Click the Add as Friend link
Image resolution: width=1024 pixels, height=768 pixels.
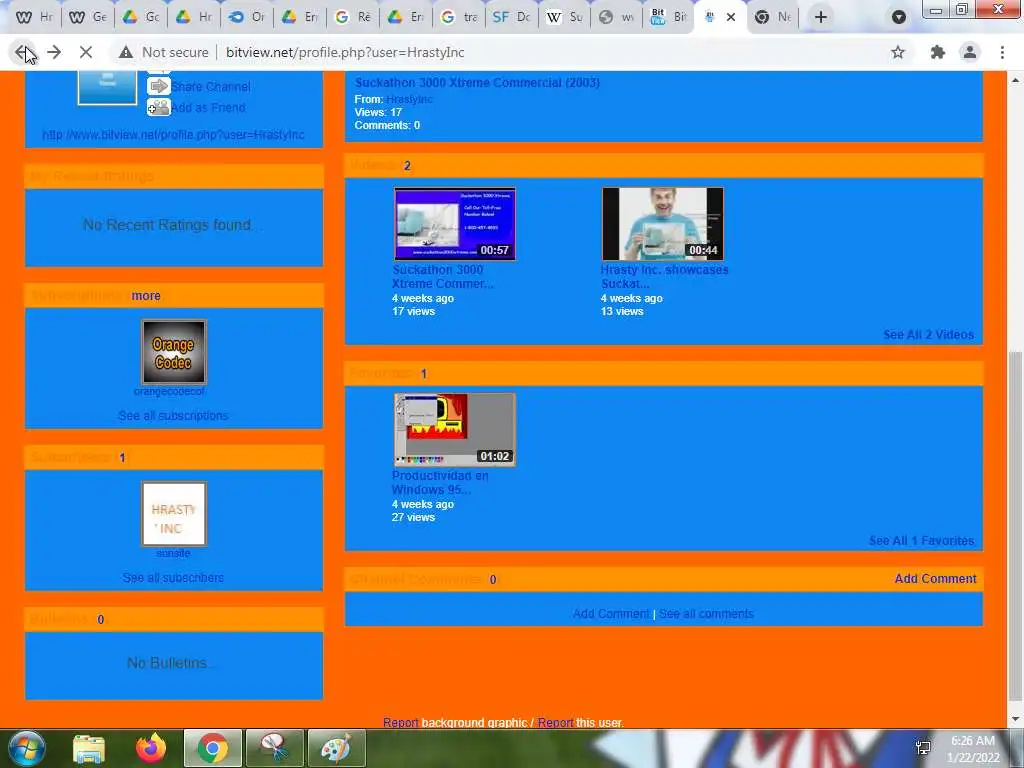tap(208, 107)
